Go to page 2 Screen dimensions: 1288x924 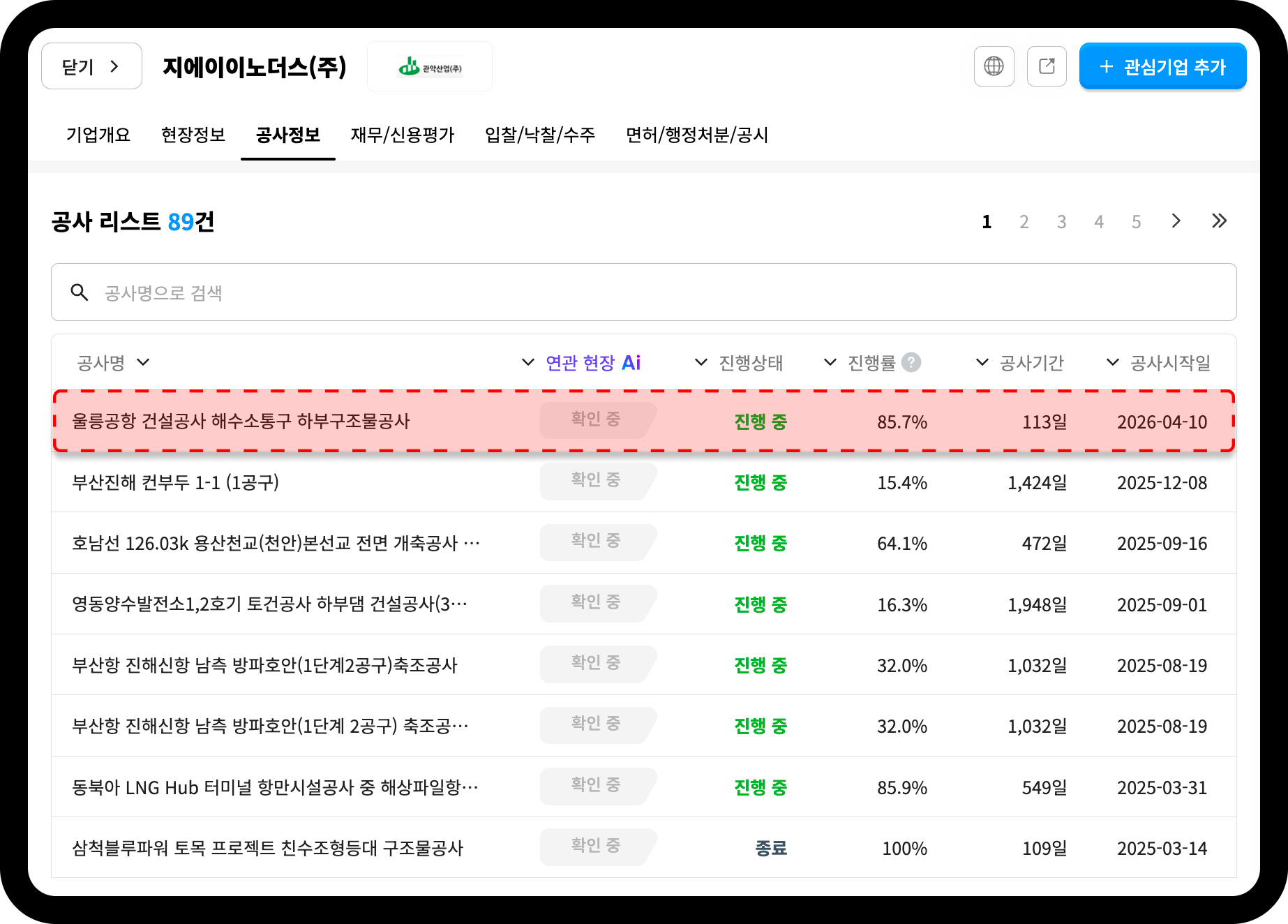click(x=1024, y=222)
